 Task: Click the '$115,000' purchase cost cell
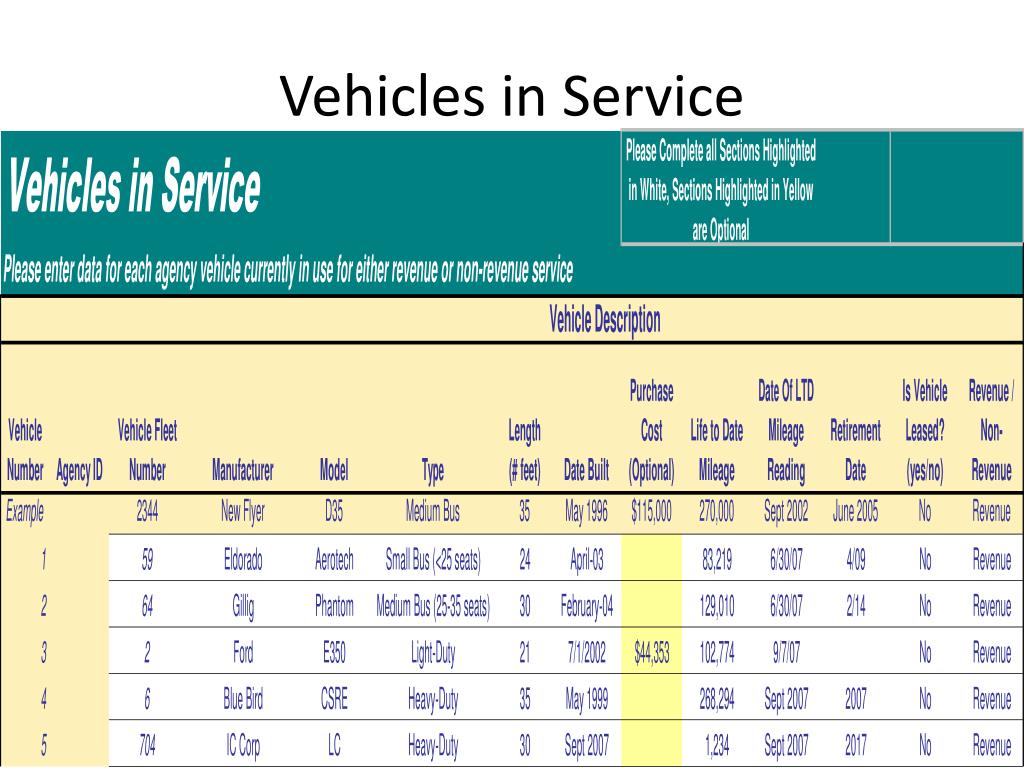651,511
